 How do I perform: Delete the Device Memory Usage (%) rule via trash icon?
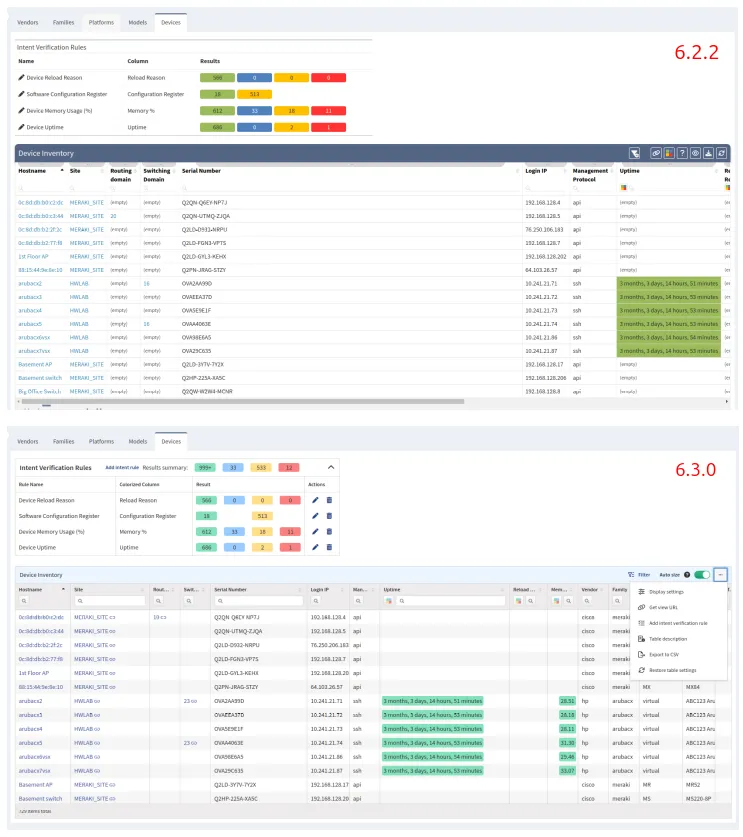pos(329,531)
